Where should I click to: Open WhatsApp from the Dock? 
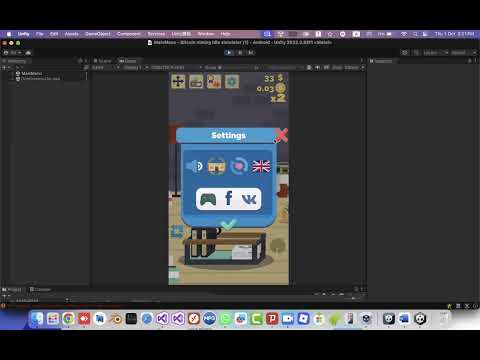pyautogui.click(x=225, y=319)
